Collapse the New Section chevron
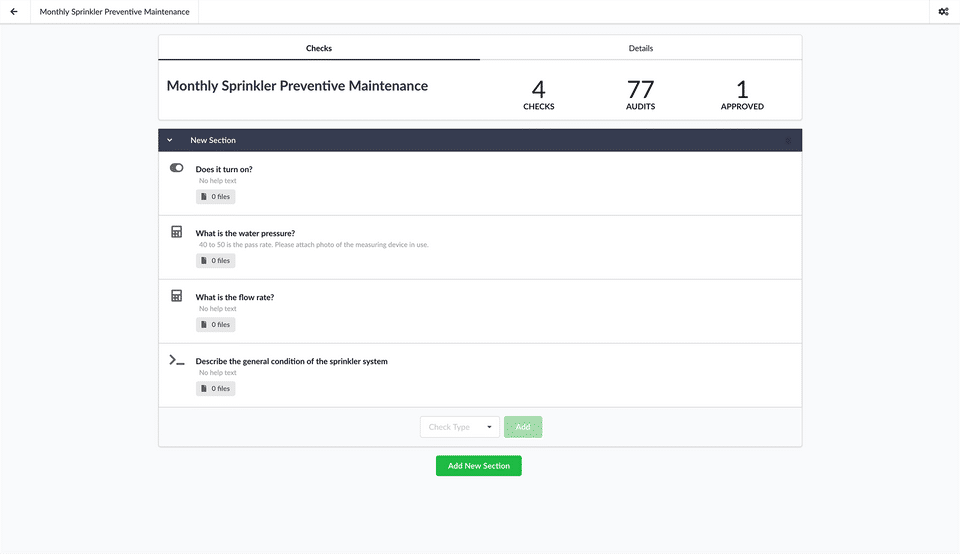The image size is (960, 554). tap(170, 140)
